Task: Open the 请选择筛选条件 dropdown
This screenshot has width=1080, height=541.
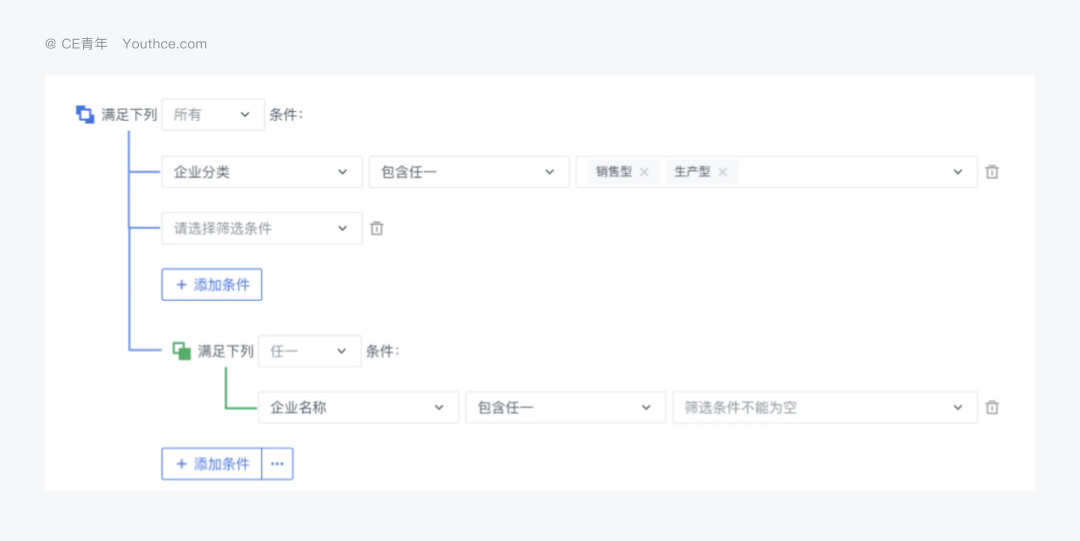Action: pos(261,228)
